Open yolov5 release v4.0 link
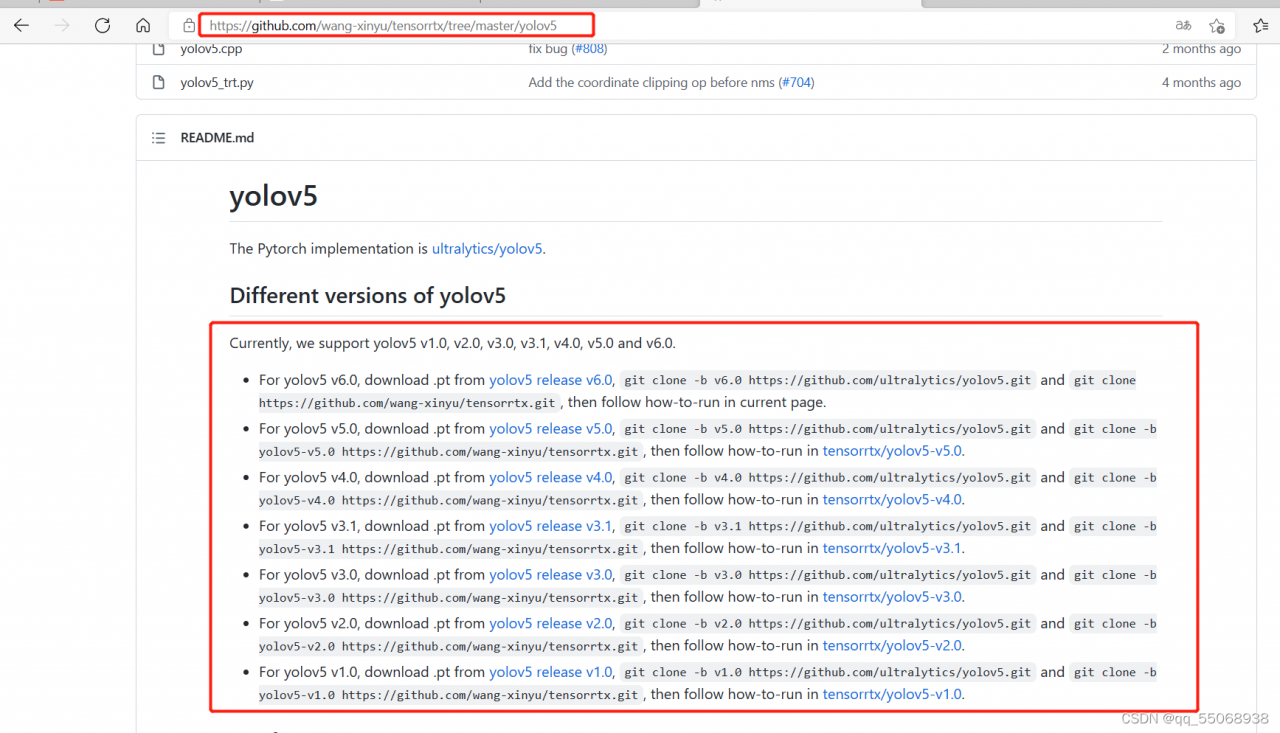Viewport: 1280px width, 733px height. (551, 477)
